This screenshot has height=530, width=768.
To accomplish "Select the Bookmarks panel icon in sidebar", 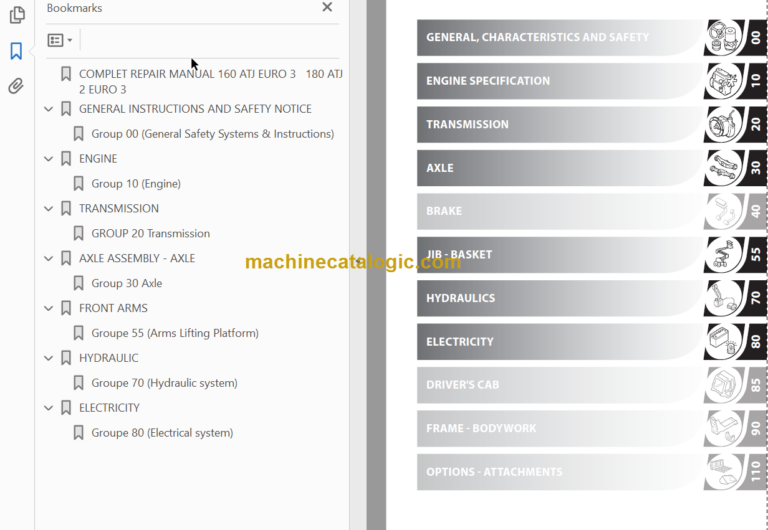I will pos(16,50).
